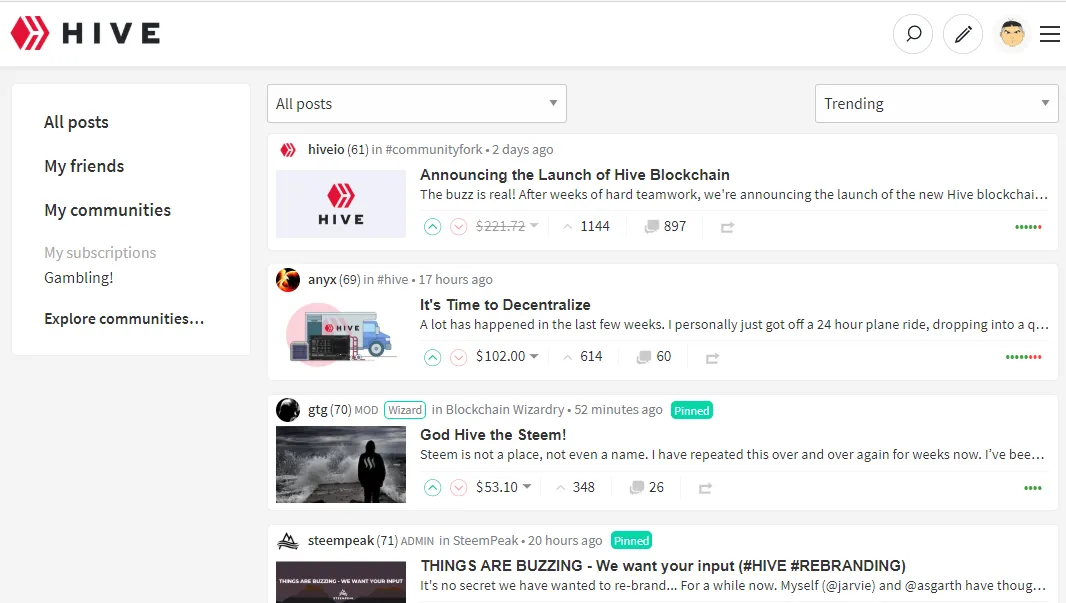Reblog It's Time to Decentralize post
Screen dimensions: 1066x603
tap(712, 358)
